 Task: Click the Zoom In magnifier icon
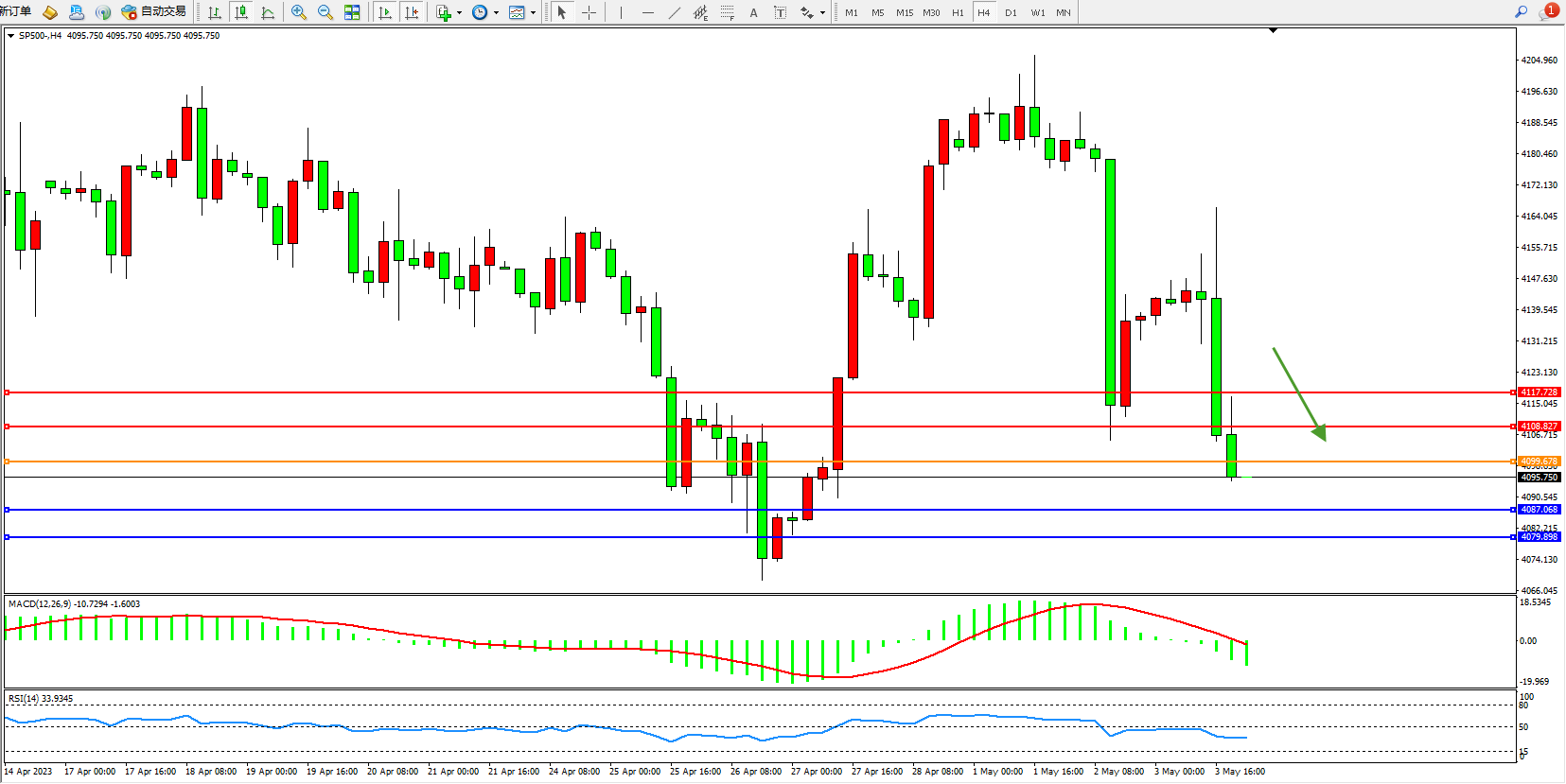pyautogui.click(x=299, y=12)
